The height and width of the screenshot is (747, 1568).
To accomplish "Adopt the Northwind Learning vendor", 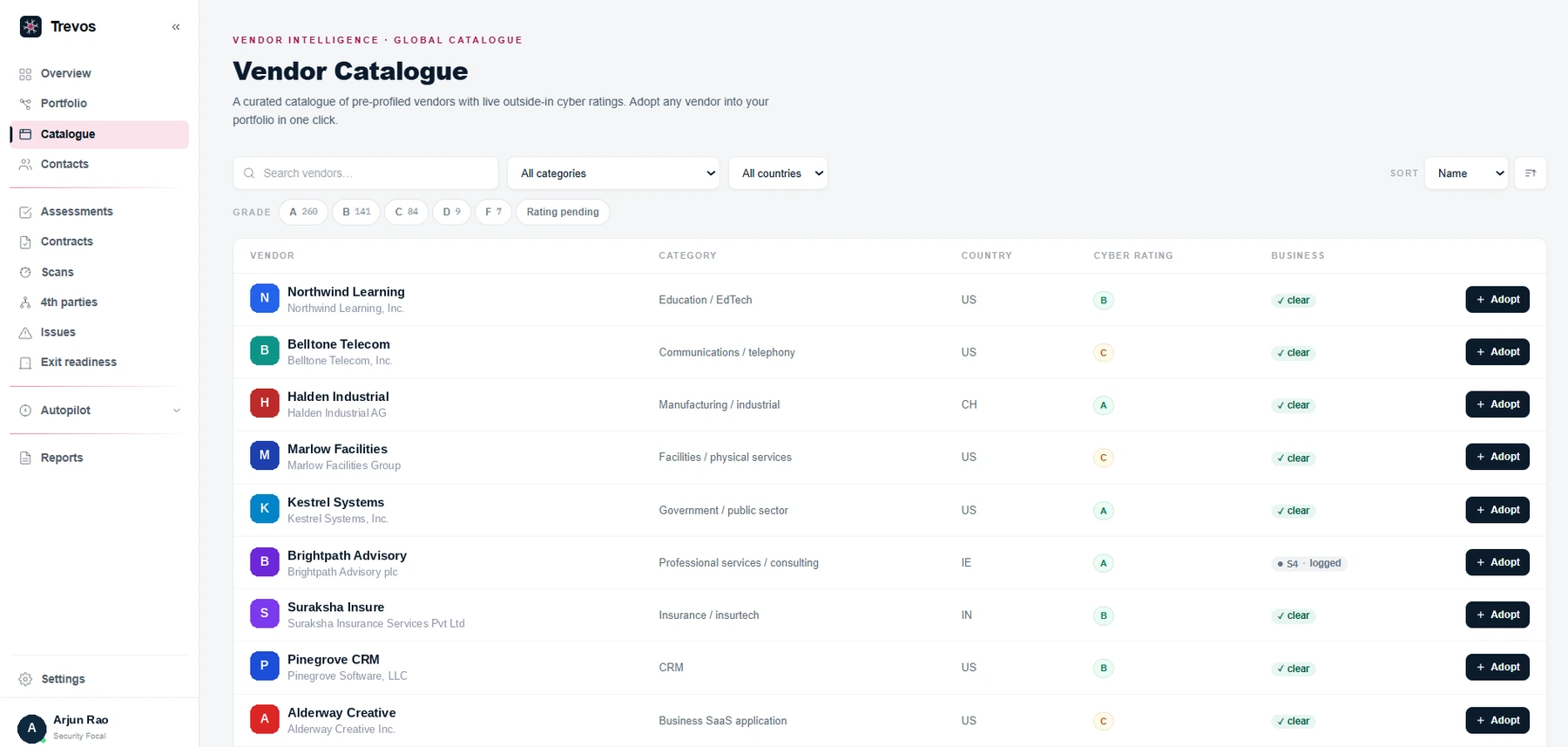I will point(1497,300).
